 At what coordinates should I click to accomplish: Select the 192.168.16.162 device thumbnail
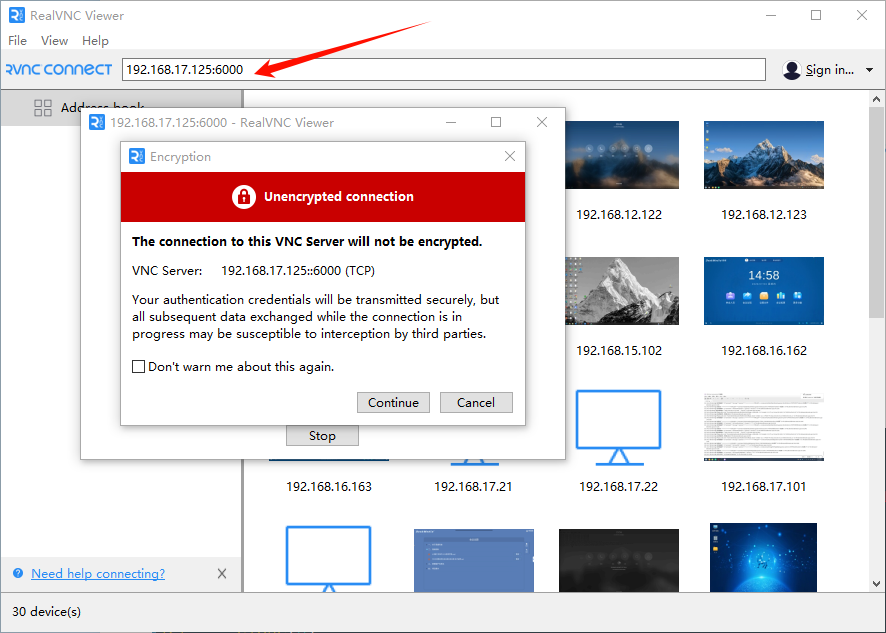click(x=763, y=291)
